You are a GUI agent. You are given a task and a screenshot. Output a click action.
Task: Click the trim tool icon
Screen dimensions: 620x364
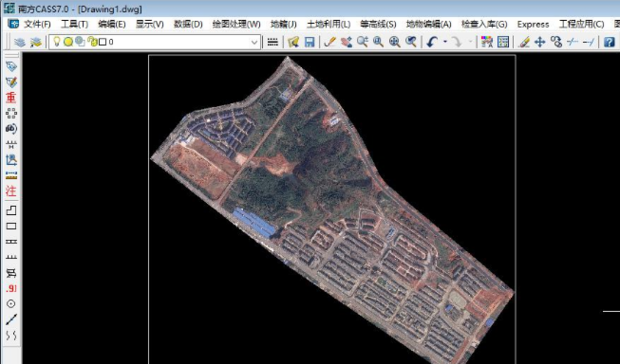coord(573,42)
